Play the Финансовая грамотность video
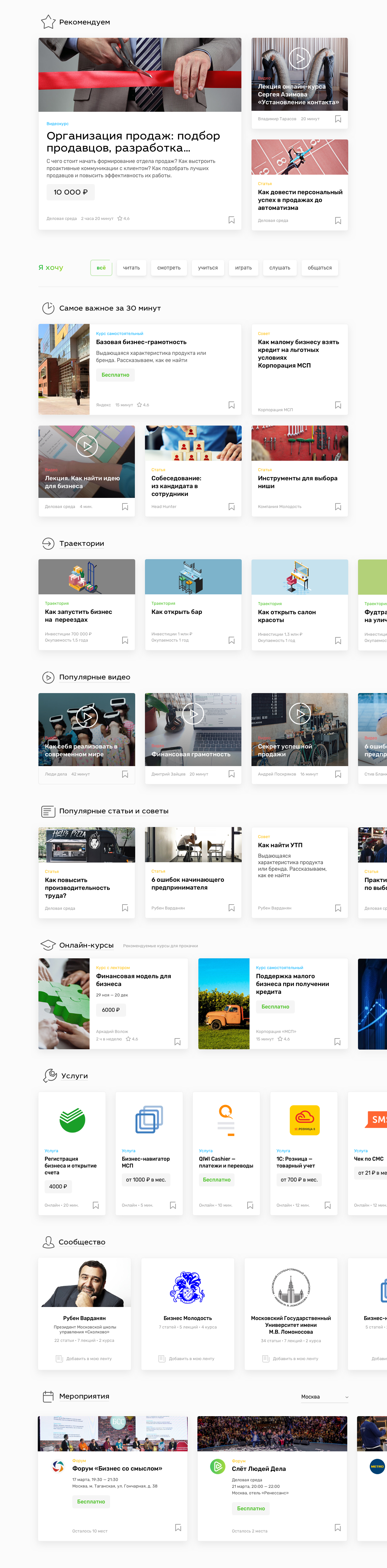Image resolution: width=387 pixels, height=1568 pixels. point(193,713)
